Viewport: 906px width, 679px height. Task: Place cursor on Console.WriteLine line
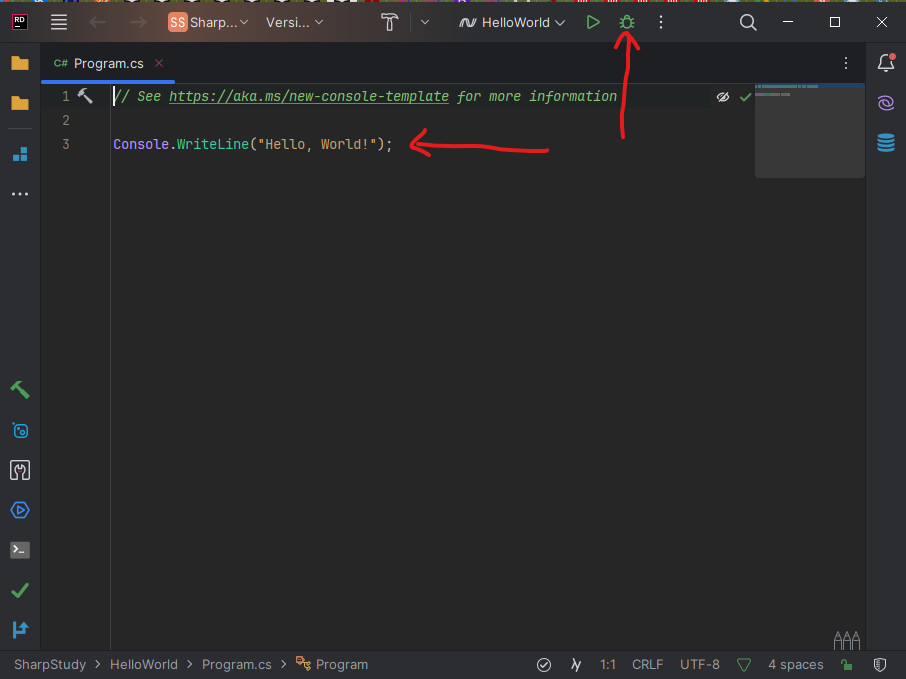[x=253, y=144]
